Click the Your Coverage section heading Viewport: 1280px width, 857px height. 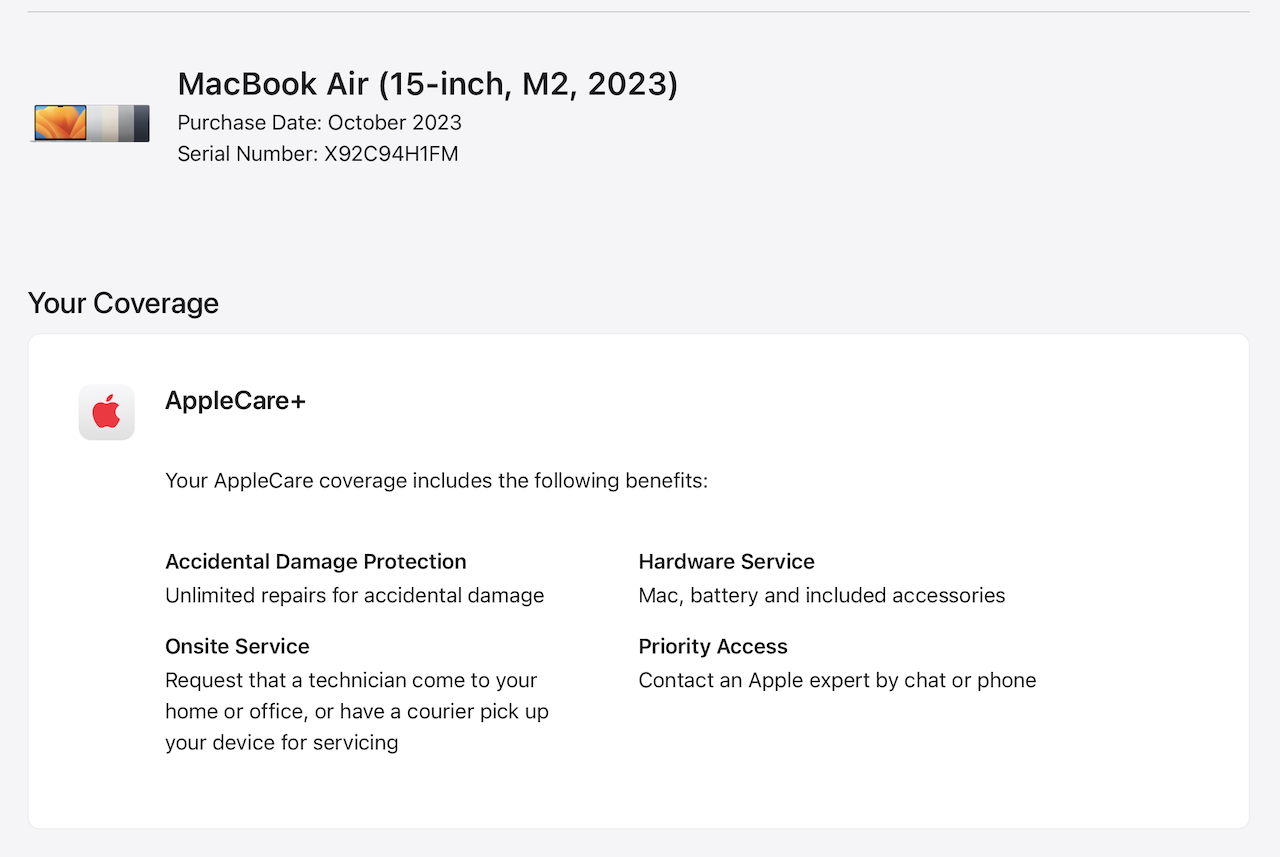[x=123, y=303]
